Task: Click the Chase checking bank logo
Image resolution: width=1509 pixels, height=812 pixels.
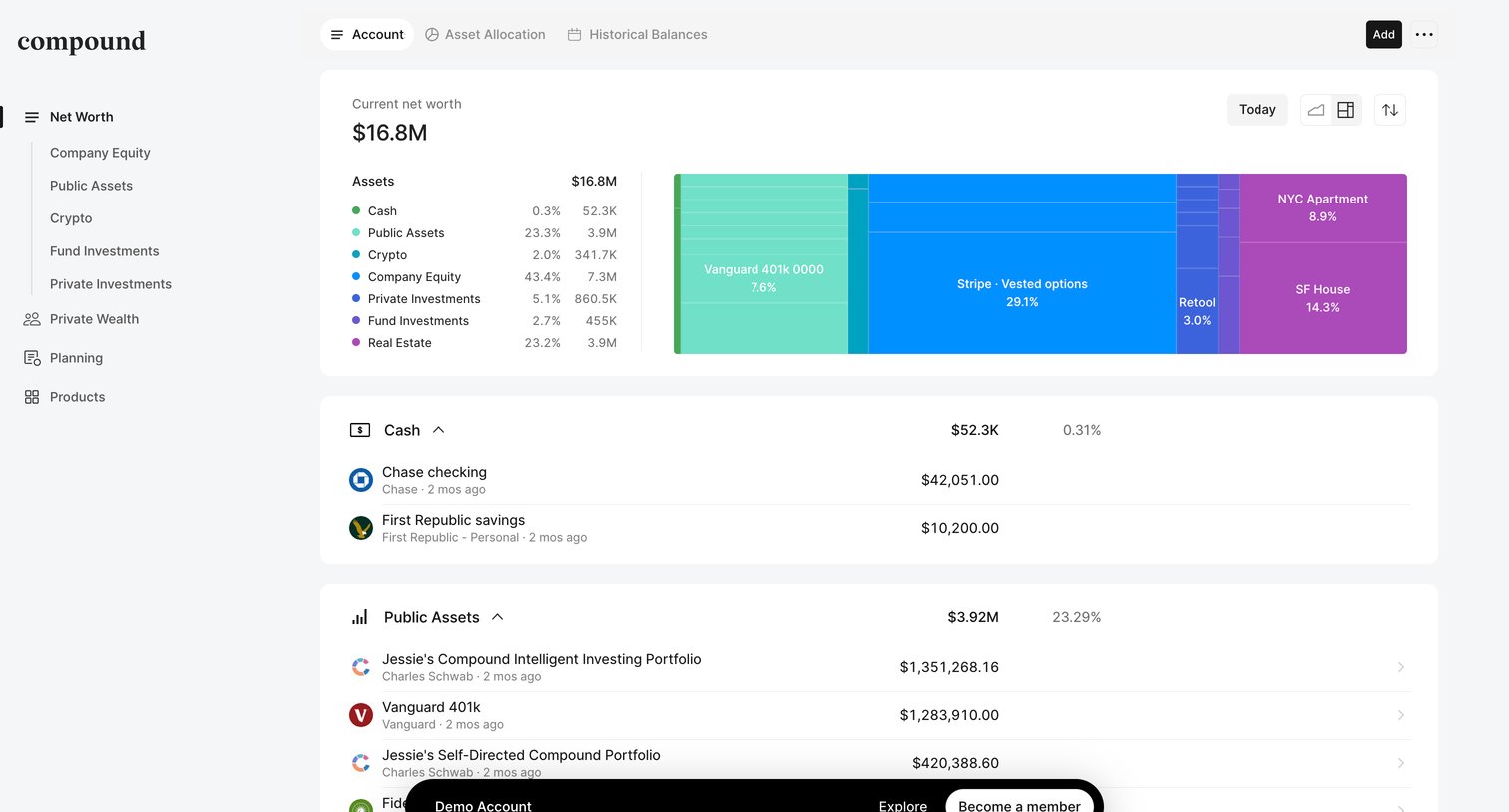Action: coord(361,480)
